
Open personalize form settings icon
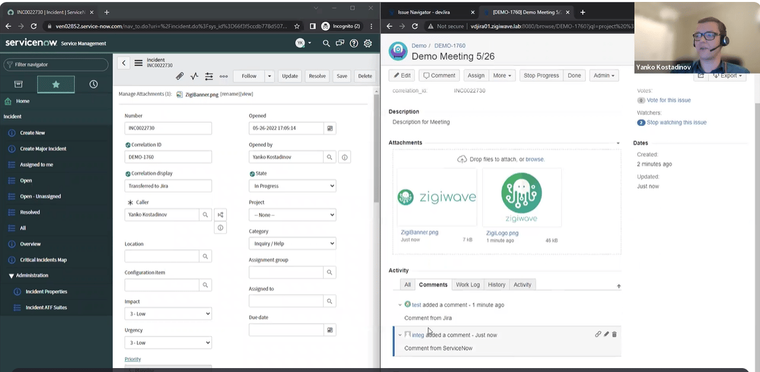click(x=209, y=76)
